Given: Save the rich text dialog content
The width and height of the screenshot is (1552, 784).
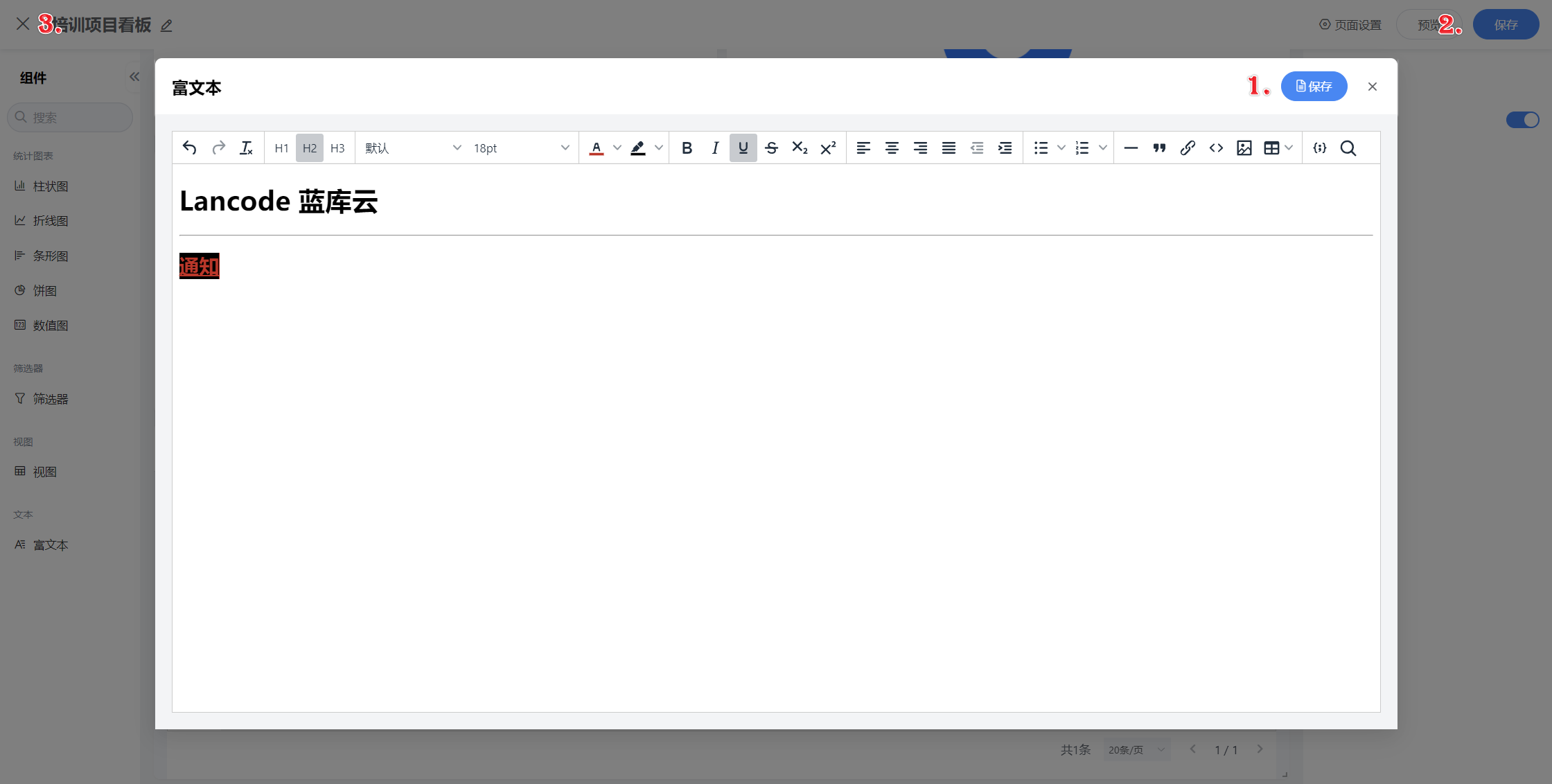Looking at the screenshot, I should tap(1314, 86).
